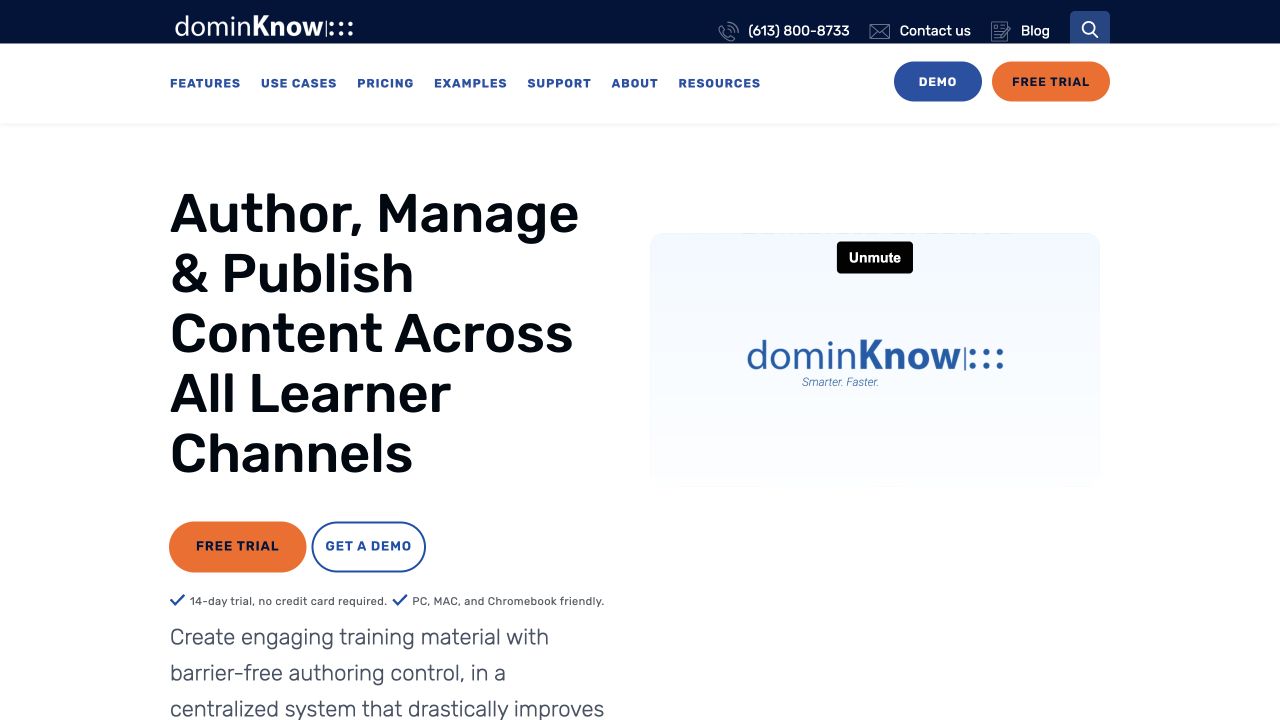Open the Support menu
Viewport: 1280px width, 720px height.
tap(559, 83)
